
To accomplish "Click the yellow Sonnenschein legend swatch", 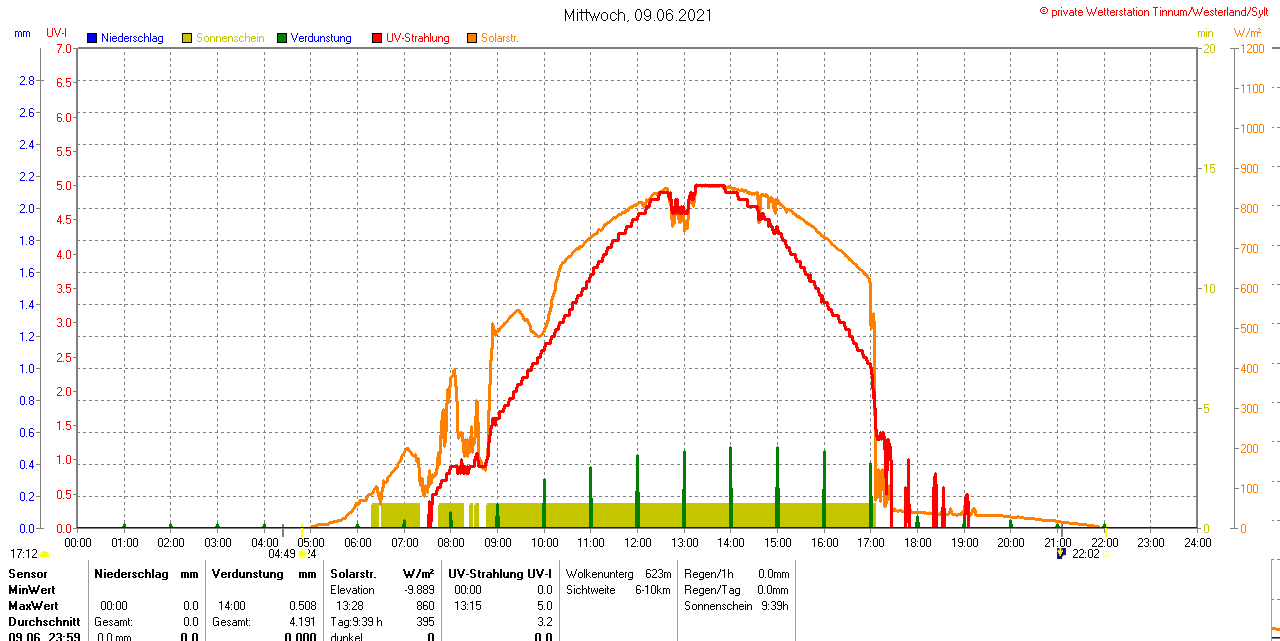I will [187, 38].
